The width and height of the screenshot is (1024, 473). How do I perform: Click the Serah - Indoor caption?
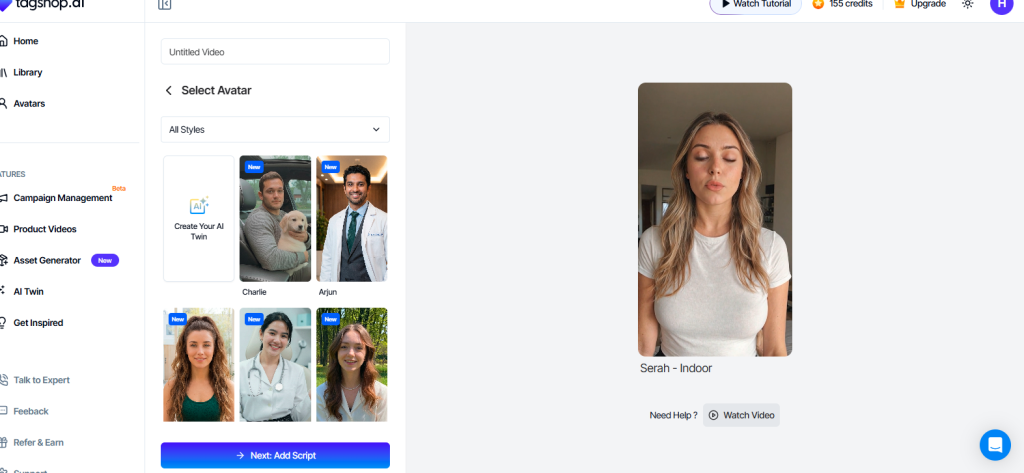point(676,368)
